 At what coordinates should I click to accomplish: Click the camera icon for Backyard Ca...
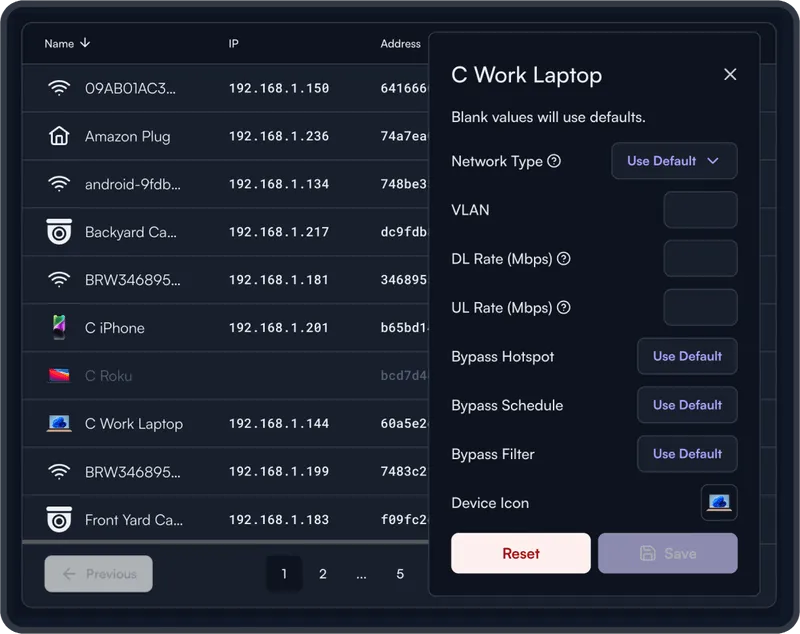click(59, 232)
